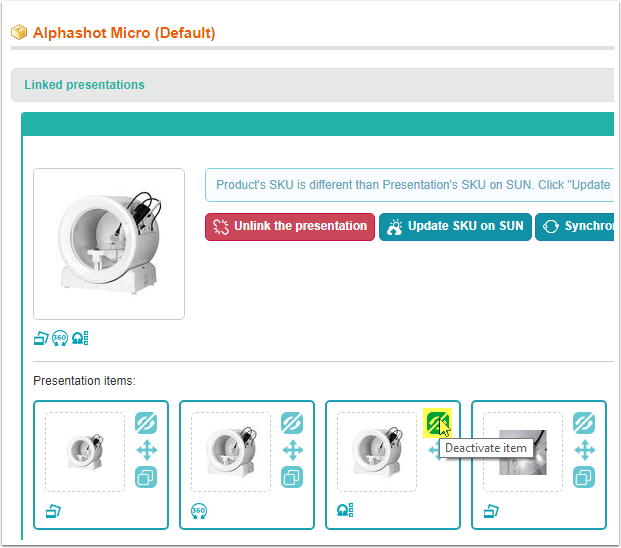Click the Presentation items: label
The image size is (621, 548).
coord(84,381)
